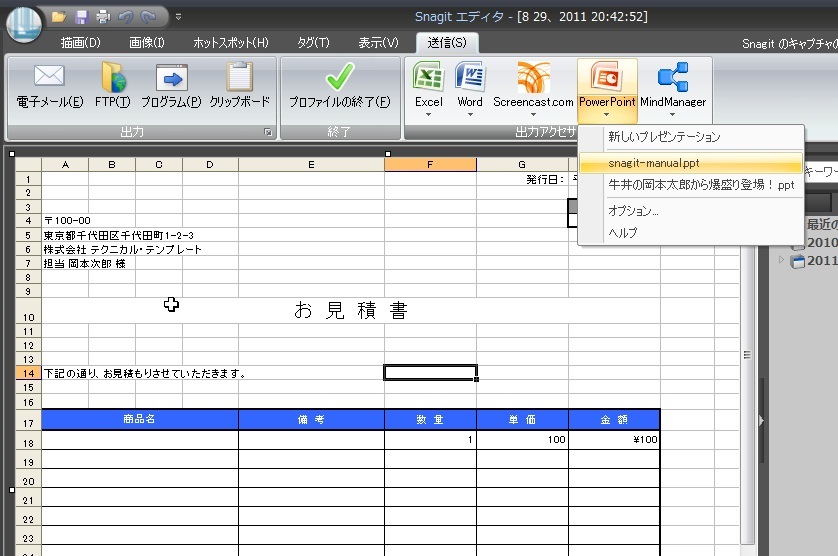Click the PowerPoint output icon
This screenshot has width=838, height=556.
tap(607, 77)
